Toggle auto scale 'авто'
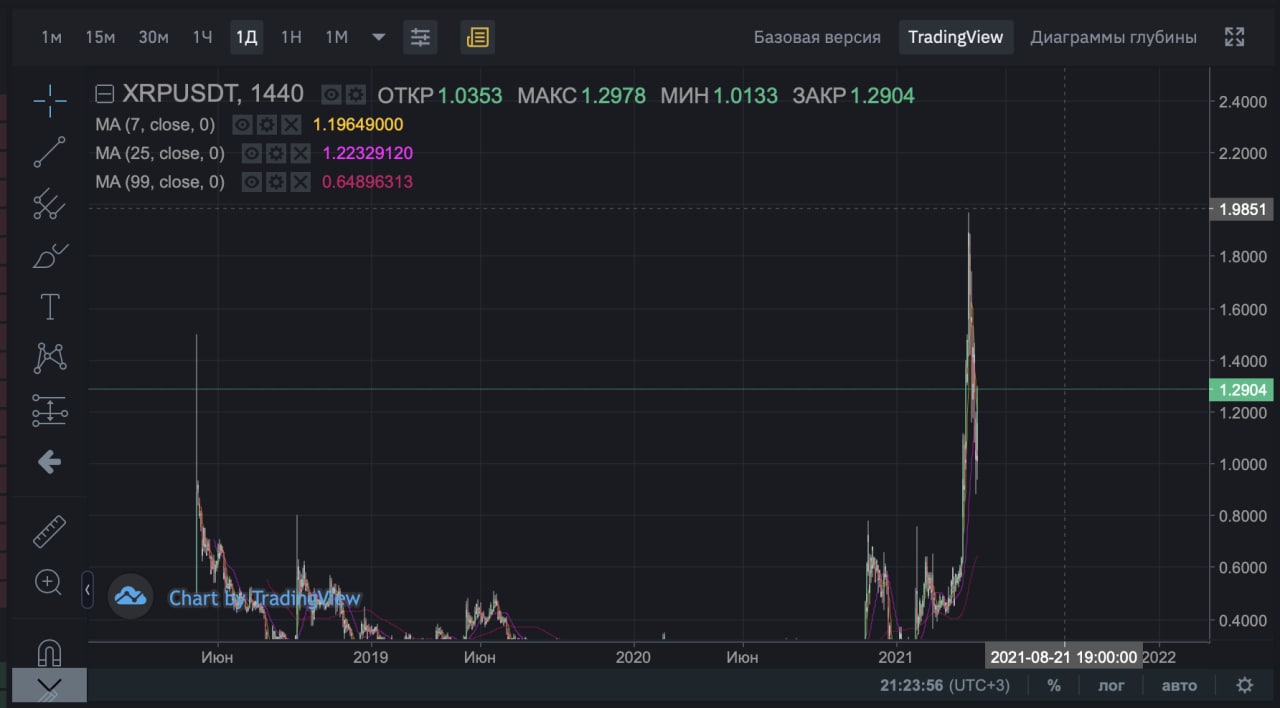1280x708 pixels. [x=1179, y=685]
